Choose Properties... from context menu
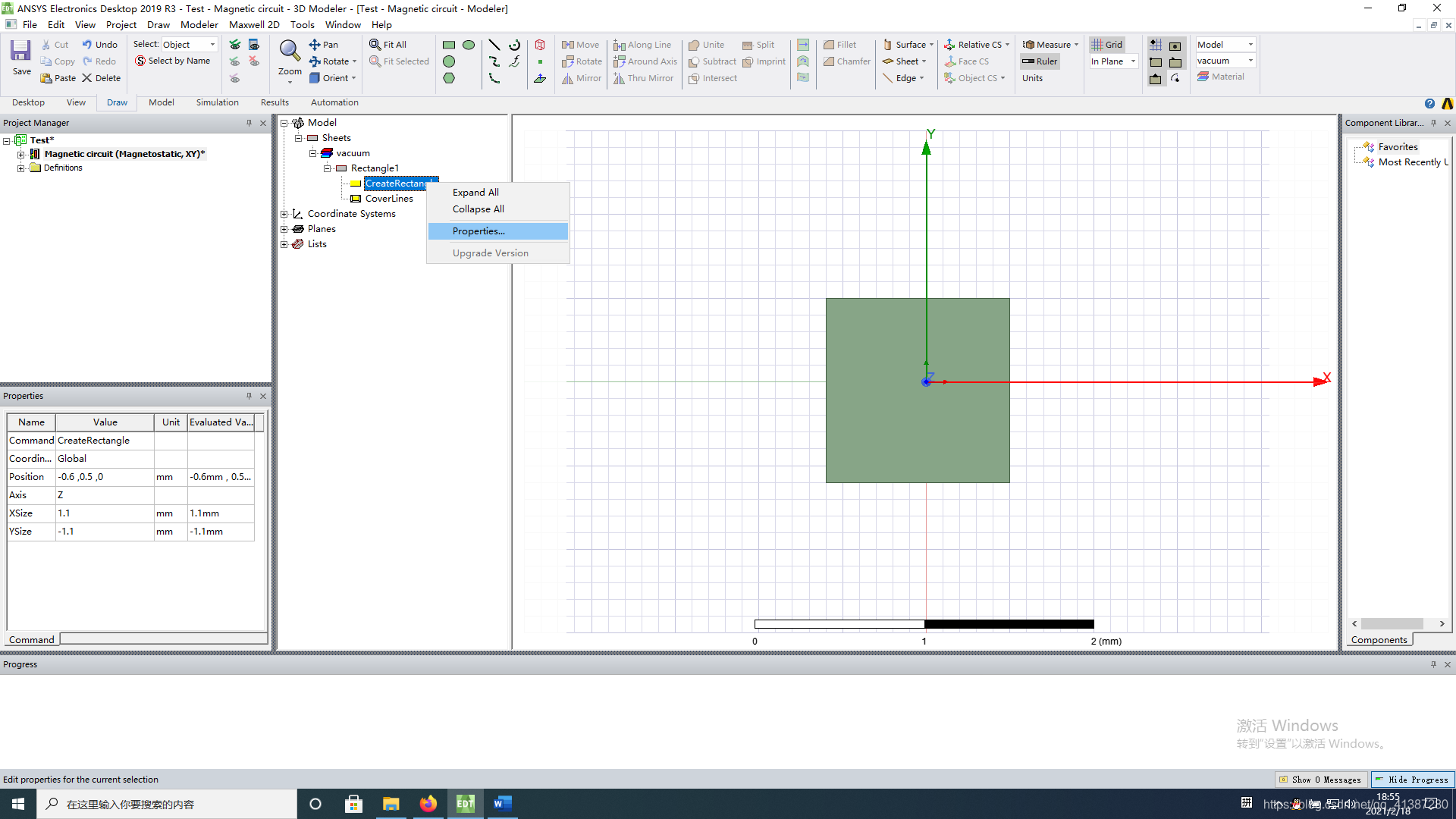Viewport: 1456px width, 819px height. (498, 231)
